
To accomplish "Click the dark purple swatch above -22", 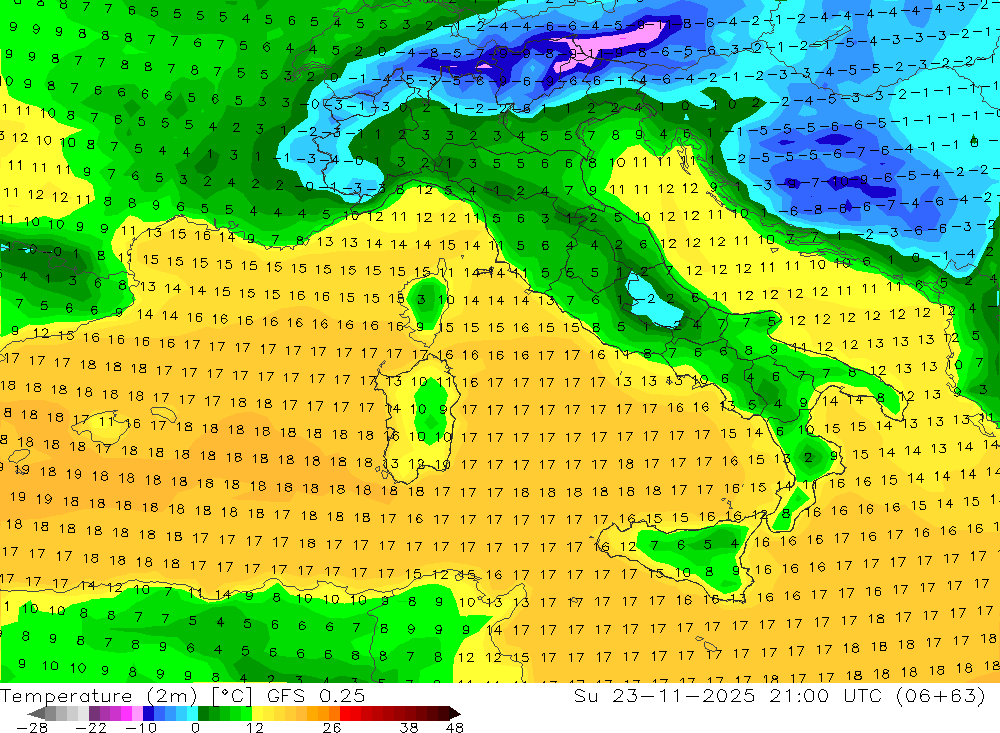I will click(x=94, y=713).
